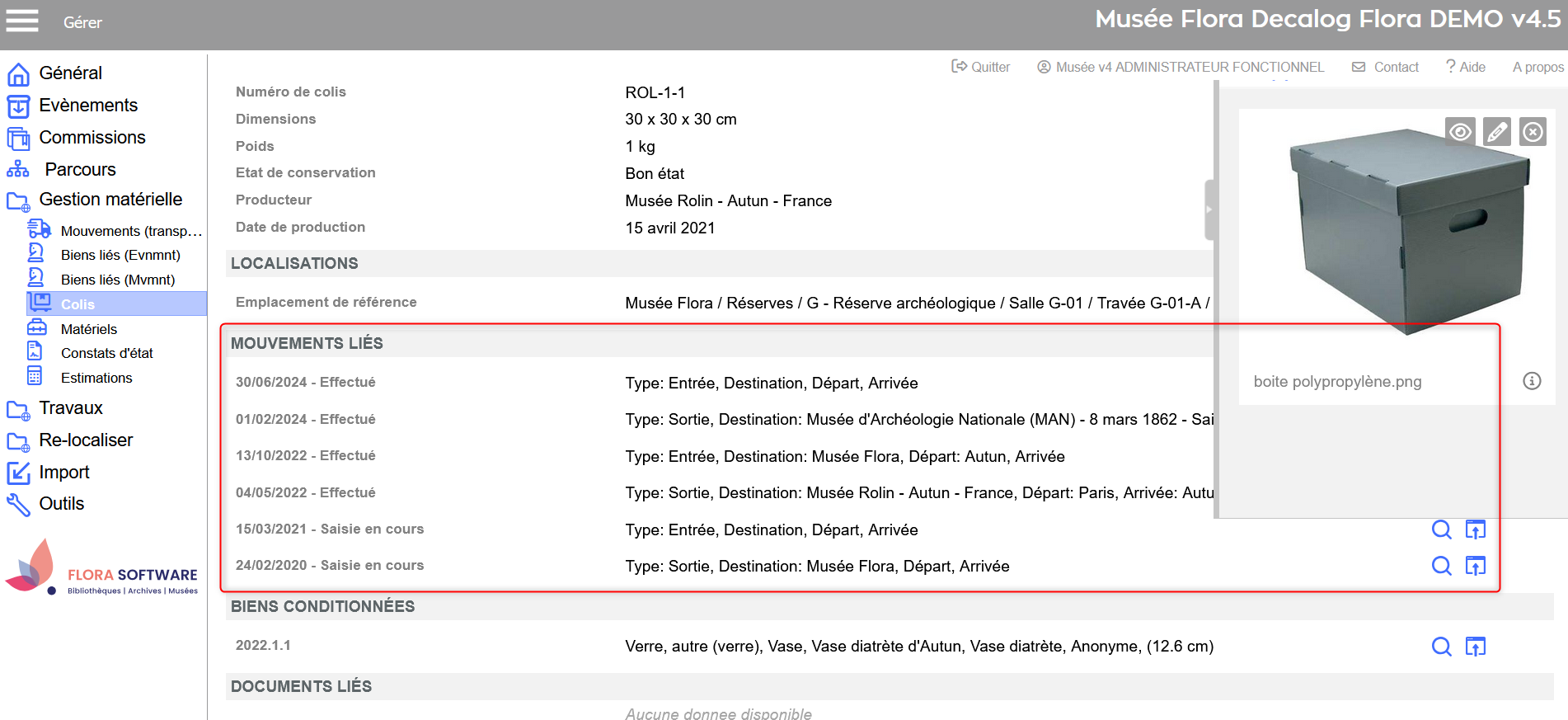Click the Contact link
The height and width of the screenshot is (720, 1568).
(x=1386, y=67)
